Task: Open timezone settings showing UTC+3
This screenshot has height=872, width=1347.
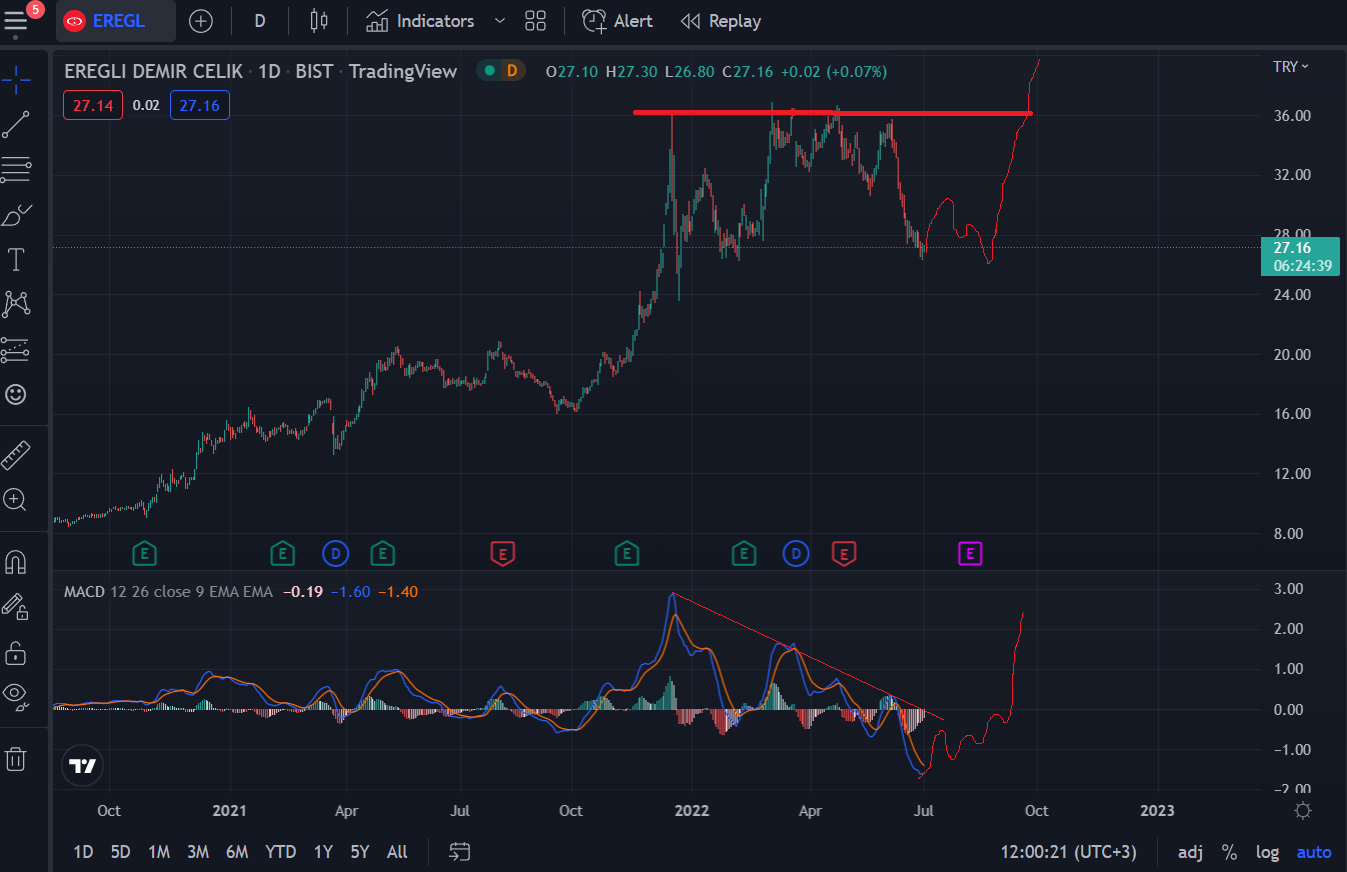Action: pyautogui.click(x=1069, y=852)
